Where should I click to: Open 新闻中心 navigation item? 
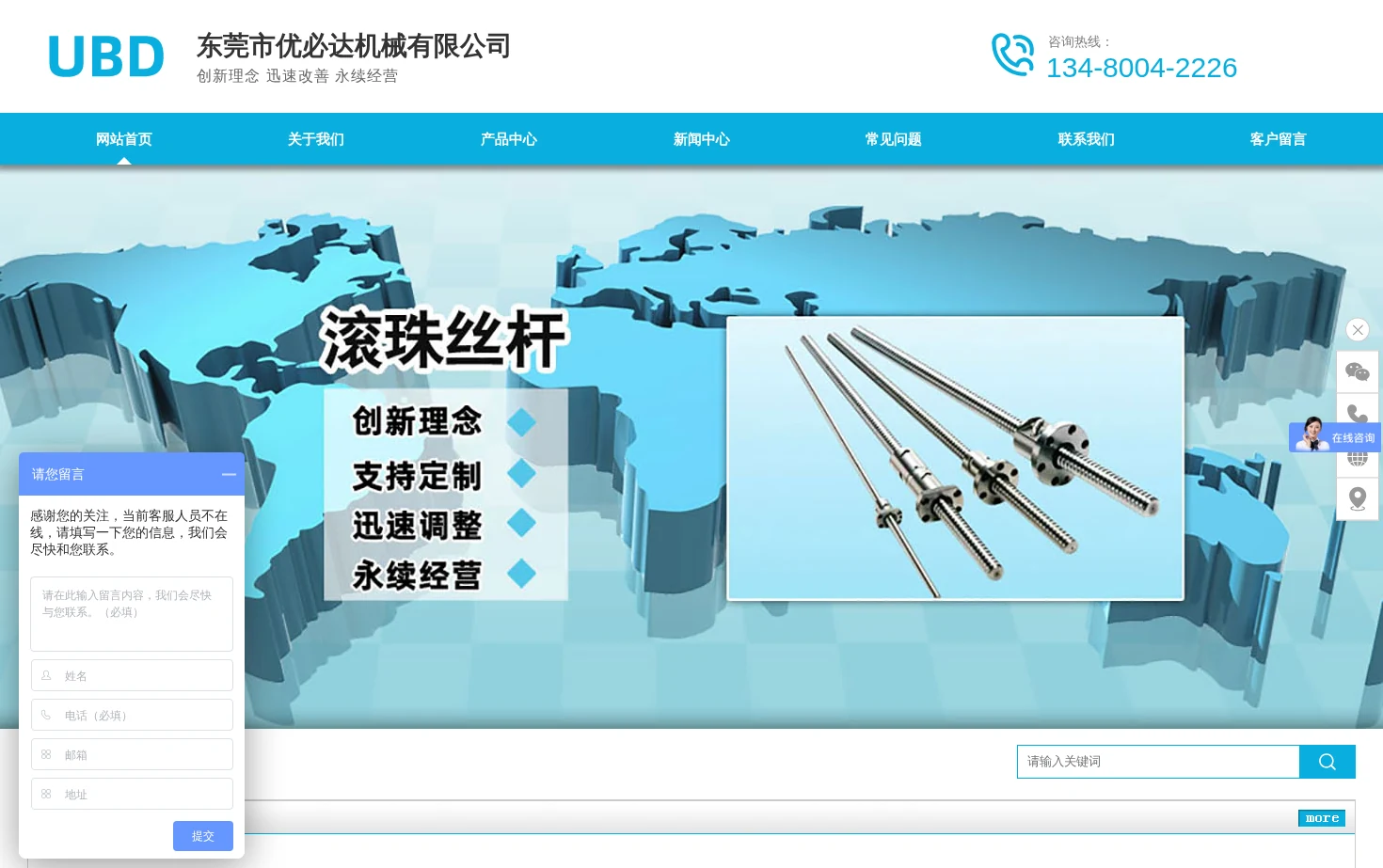pyautogui.click(x=702, y=139)
